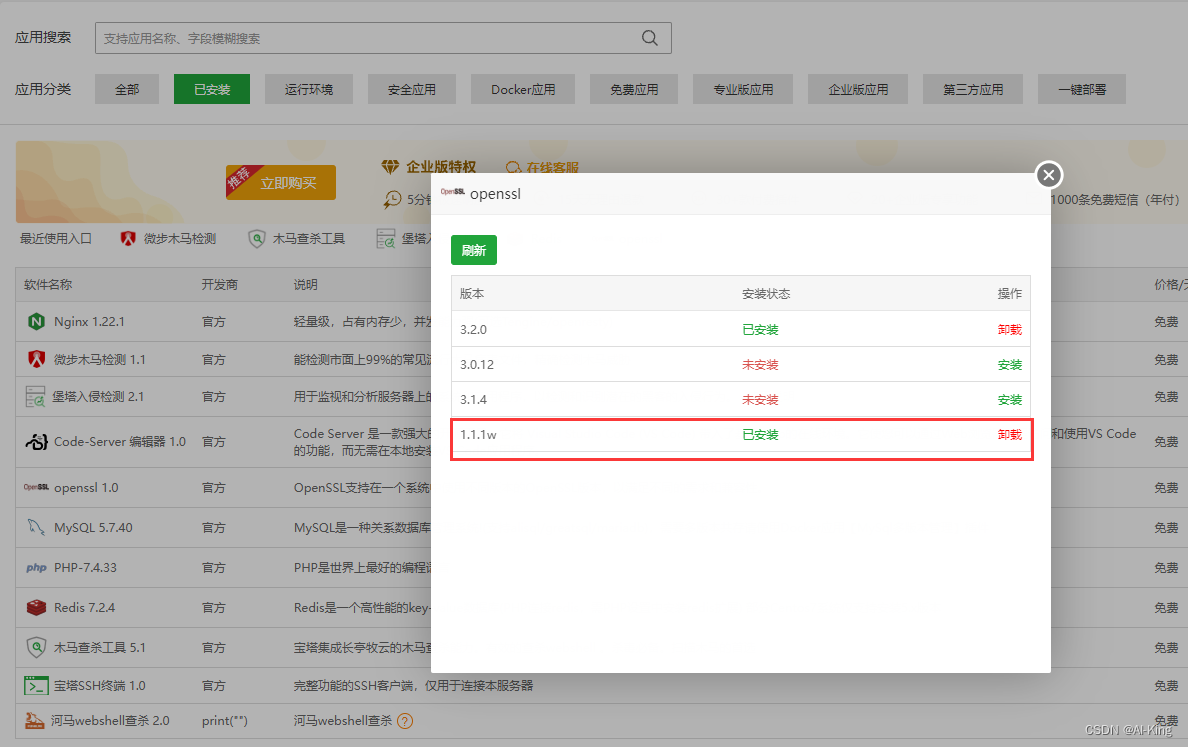
Task: Click Nginx 1.22.1 software name
Action: [89, 322]
